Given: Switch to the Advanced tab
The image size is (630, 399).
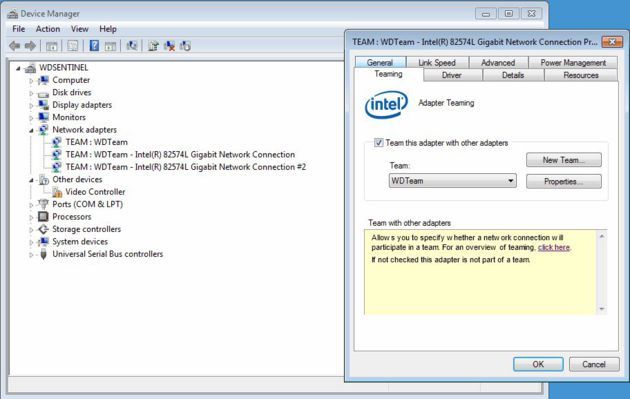Looking at the screenshot, I should pyautogui.click(x=498, y=62).
